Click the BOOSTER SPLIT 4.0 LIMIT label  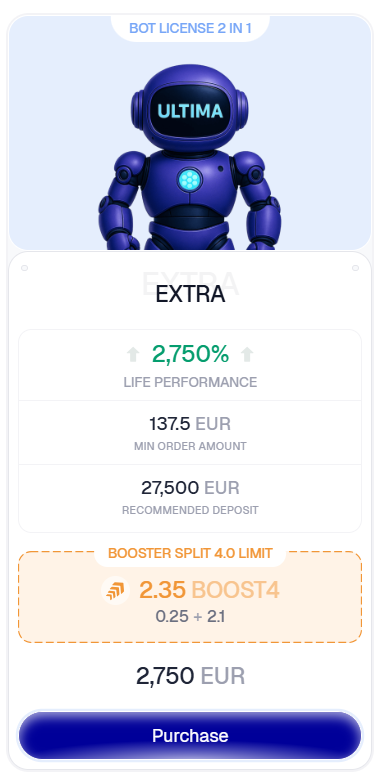[x=190, y=553]
